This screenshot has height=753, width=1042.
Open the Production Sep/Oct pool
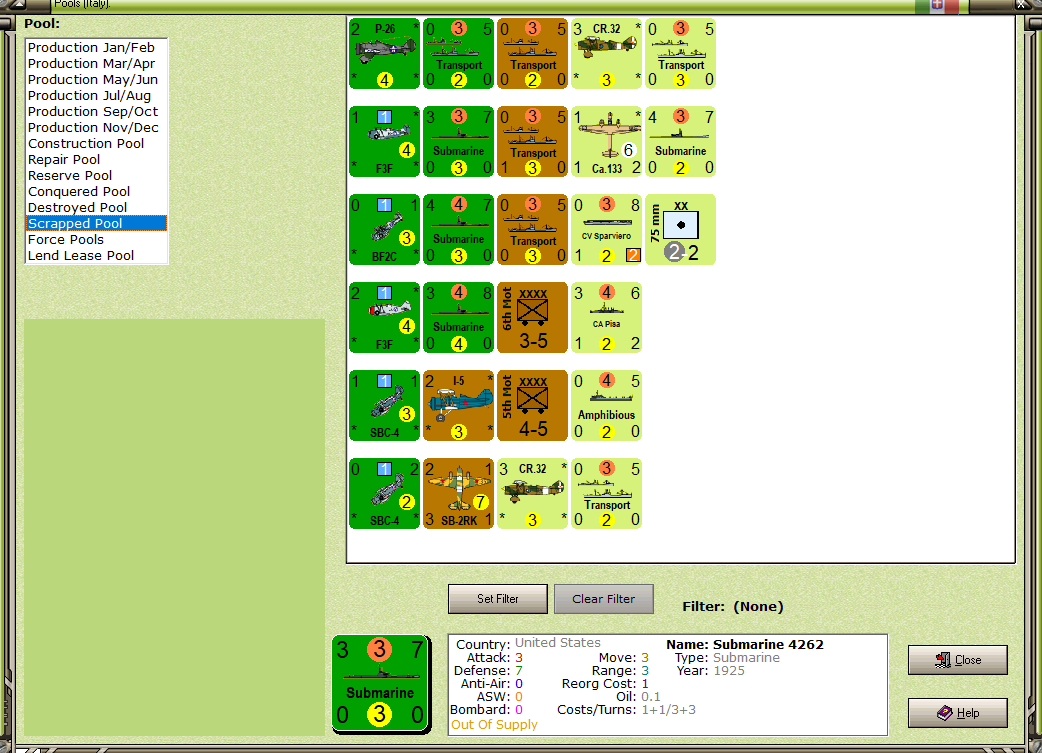tap(96, 112)
